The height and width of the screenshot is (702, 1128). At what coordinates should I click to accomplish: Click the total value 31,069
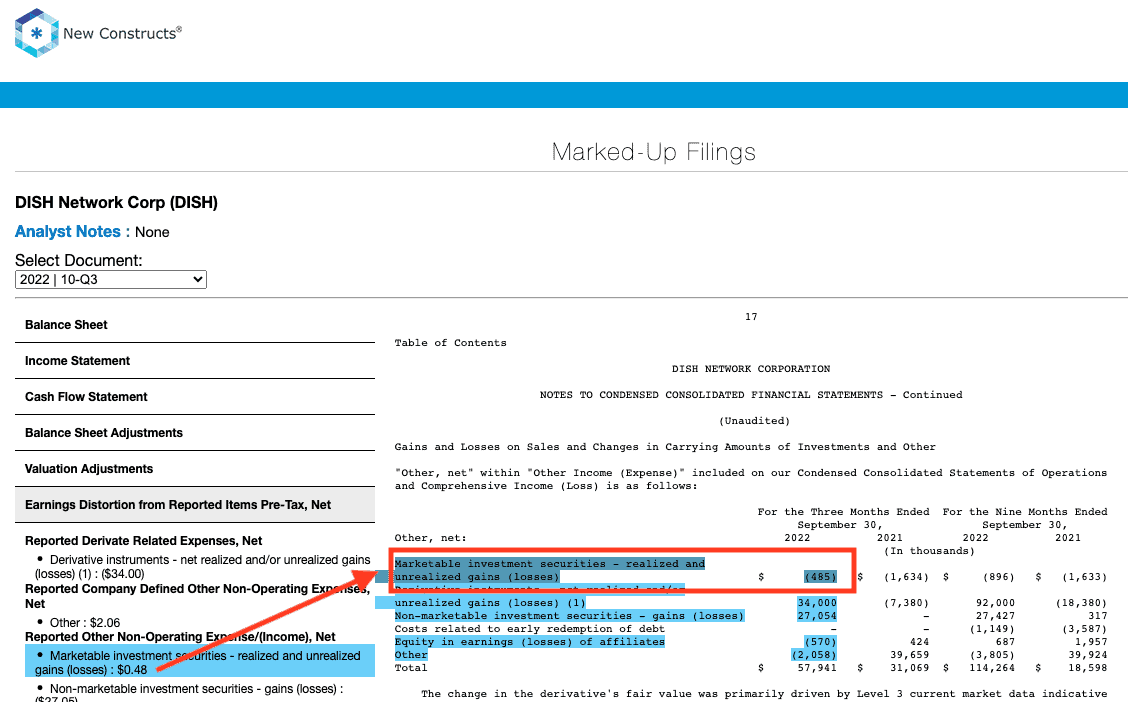[909, 667]
